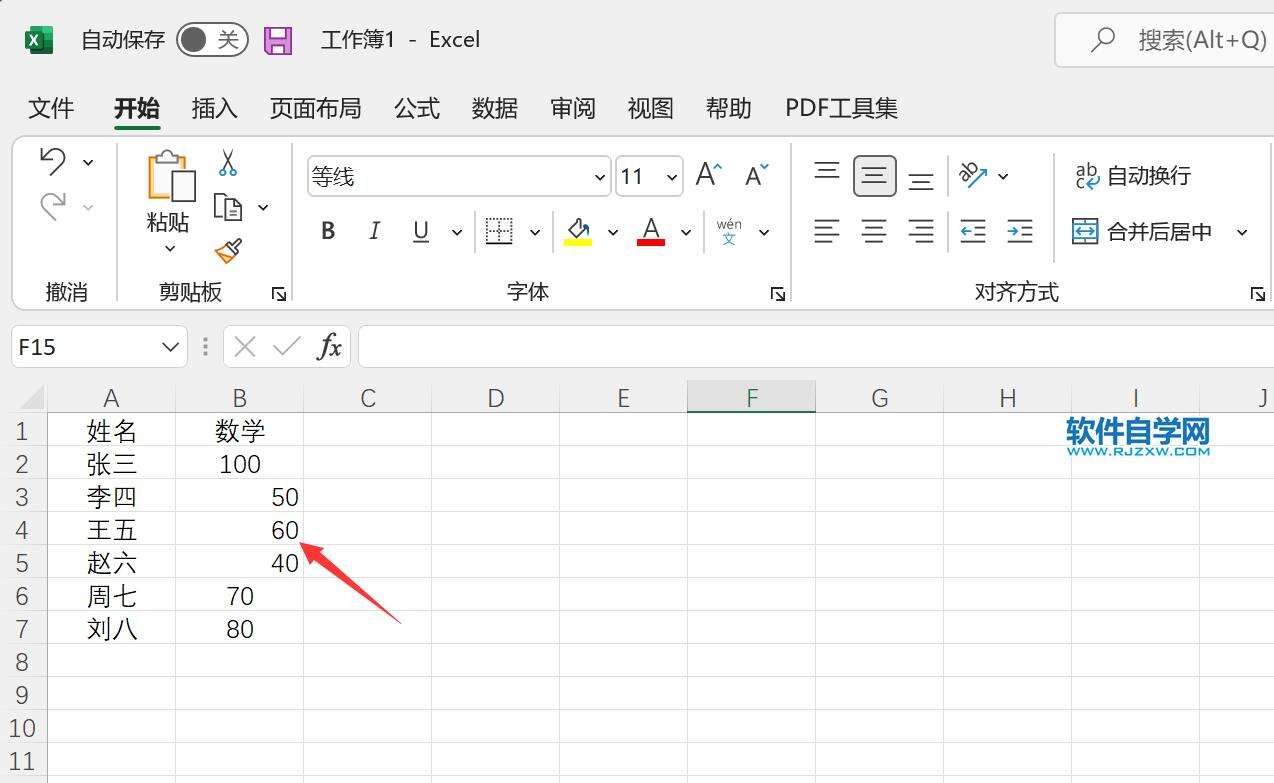The width and height of the screenshot is (1274, 783).
Task: Apply the yellow fill color
Action: [x=578, y=232]
